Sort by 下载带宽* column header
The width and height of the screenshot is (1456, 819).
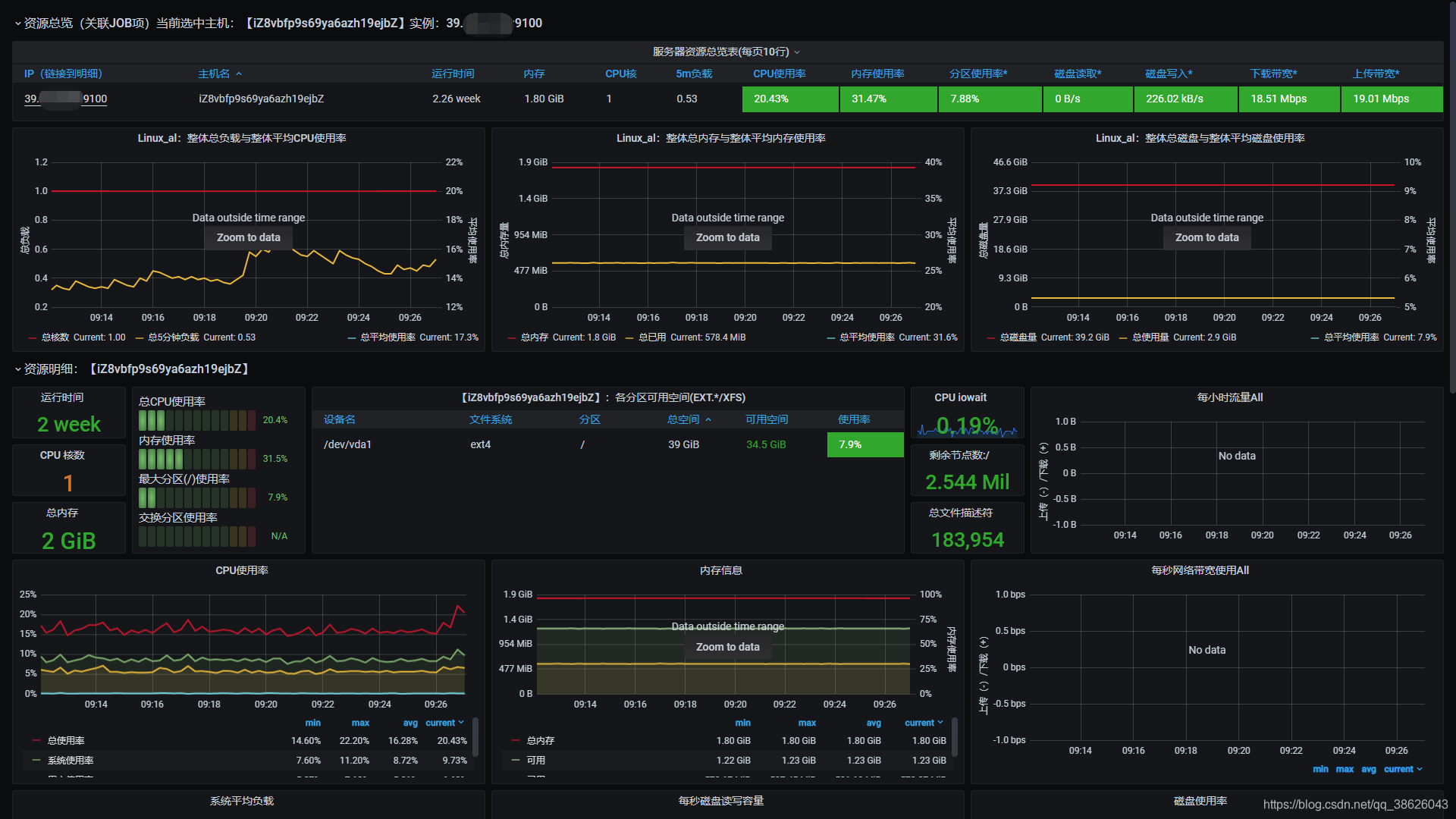1274,74
